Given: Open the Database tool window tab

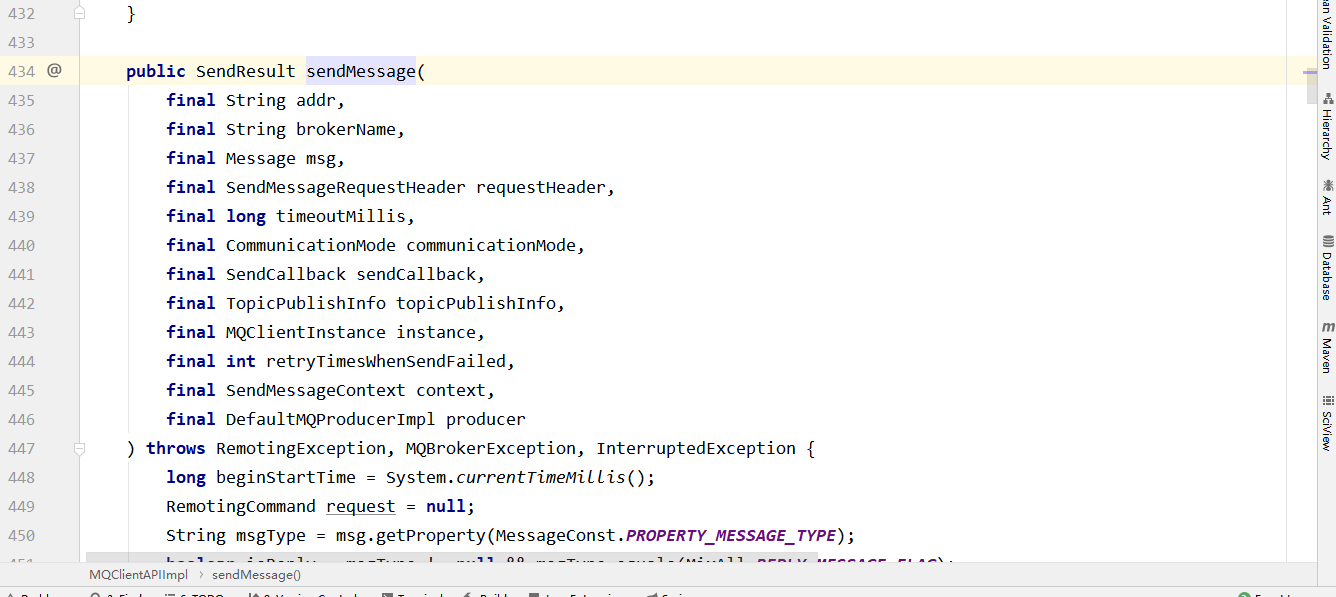Looking at the screenshot, I should [x=1327, y=268].
